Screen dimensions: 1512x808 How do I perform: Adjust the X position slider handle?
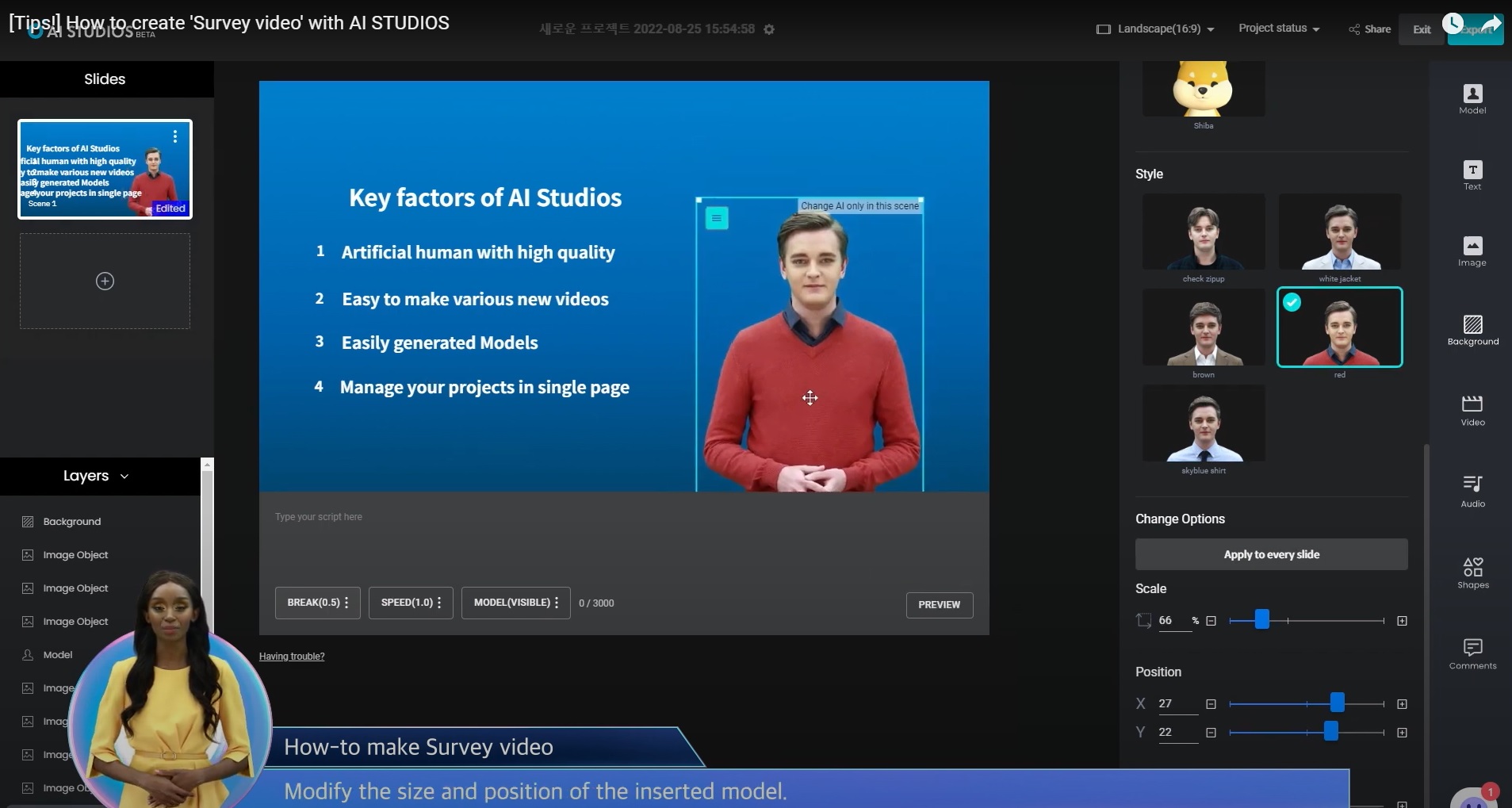coord(1337,703)
